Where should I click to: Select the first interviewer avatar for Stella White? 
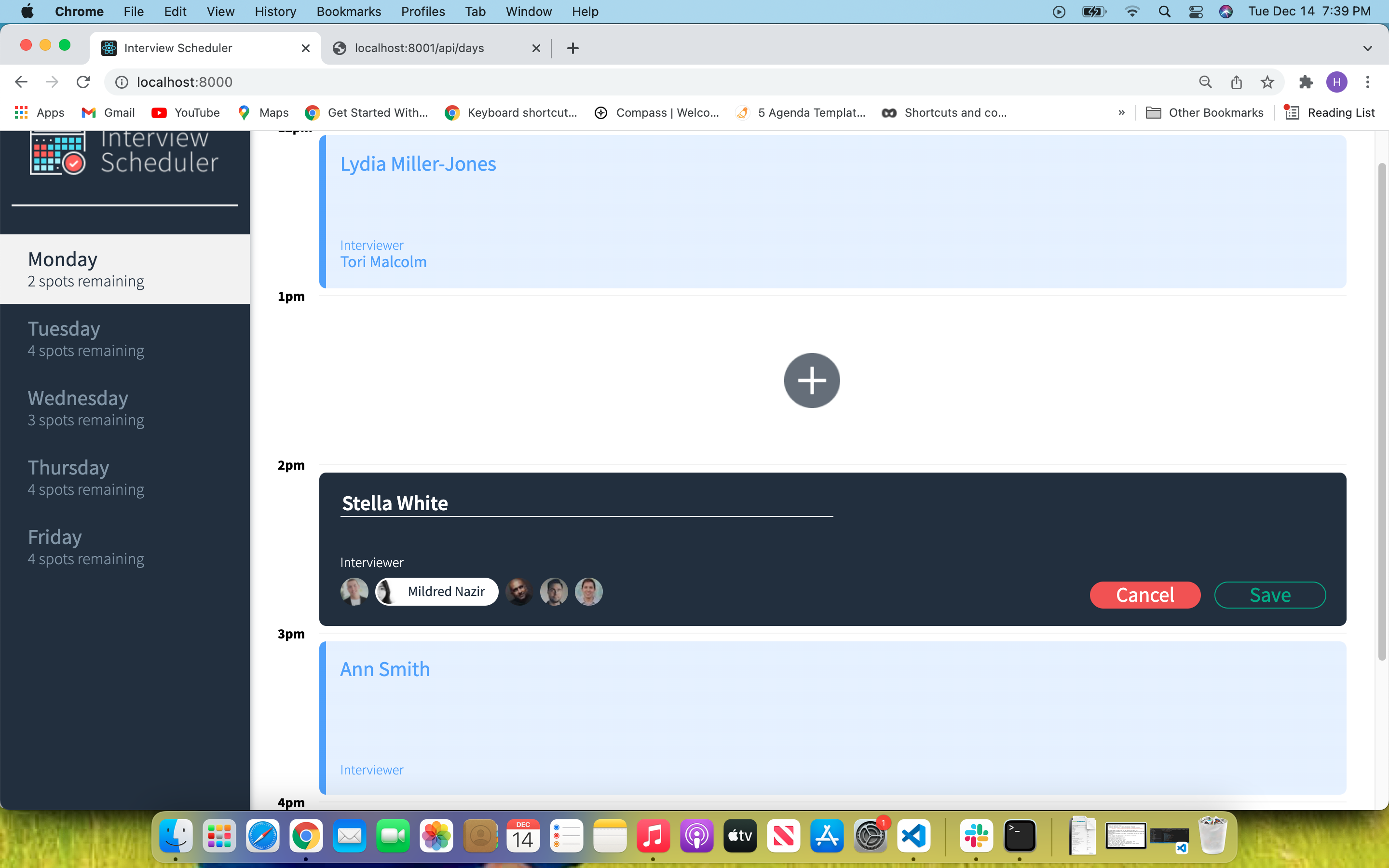354,591
